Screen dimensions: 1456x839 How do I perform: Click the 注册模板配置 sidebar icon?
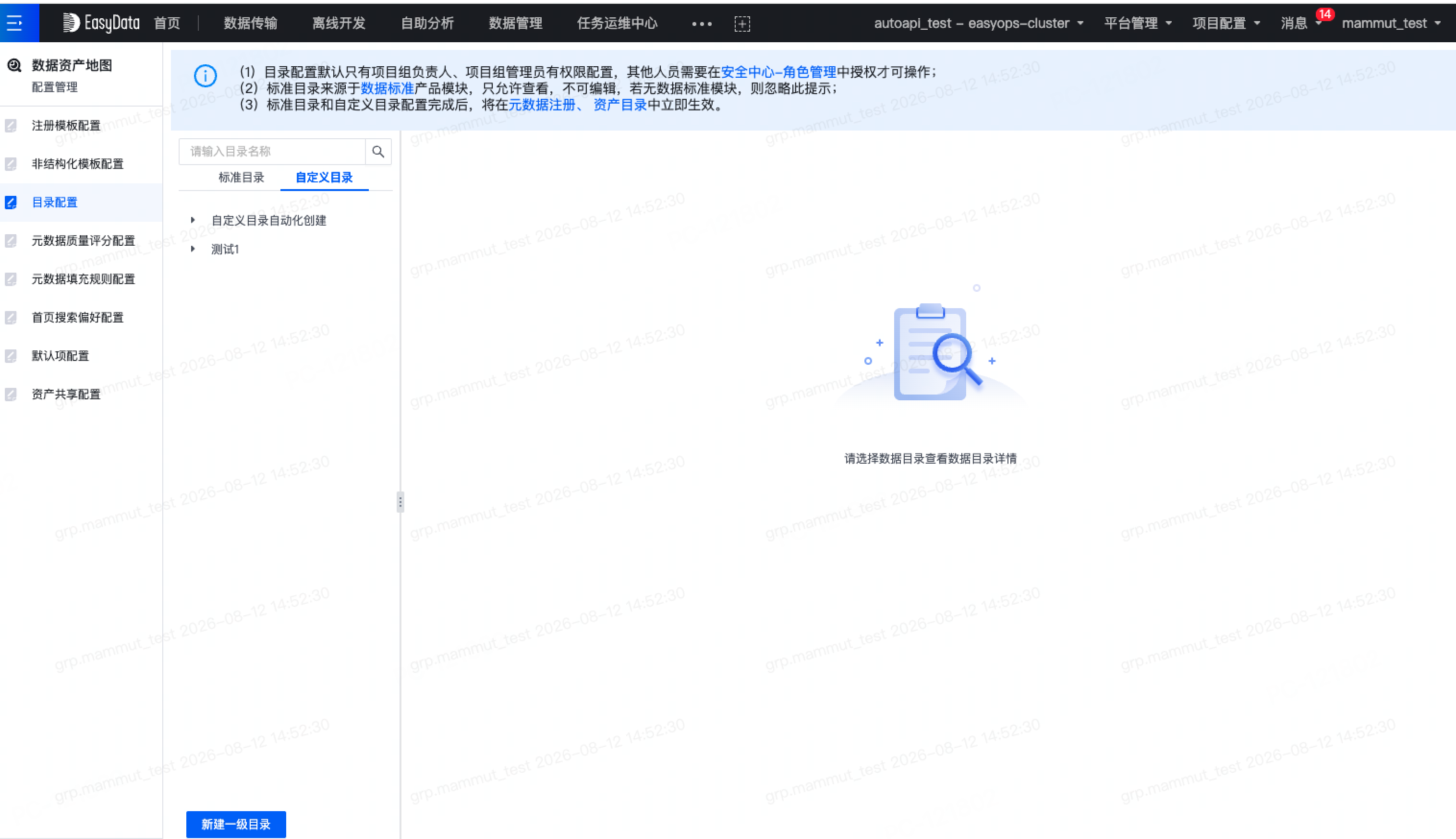tap(11, 126)
